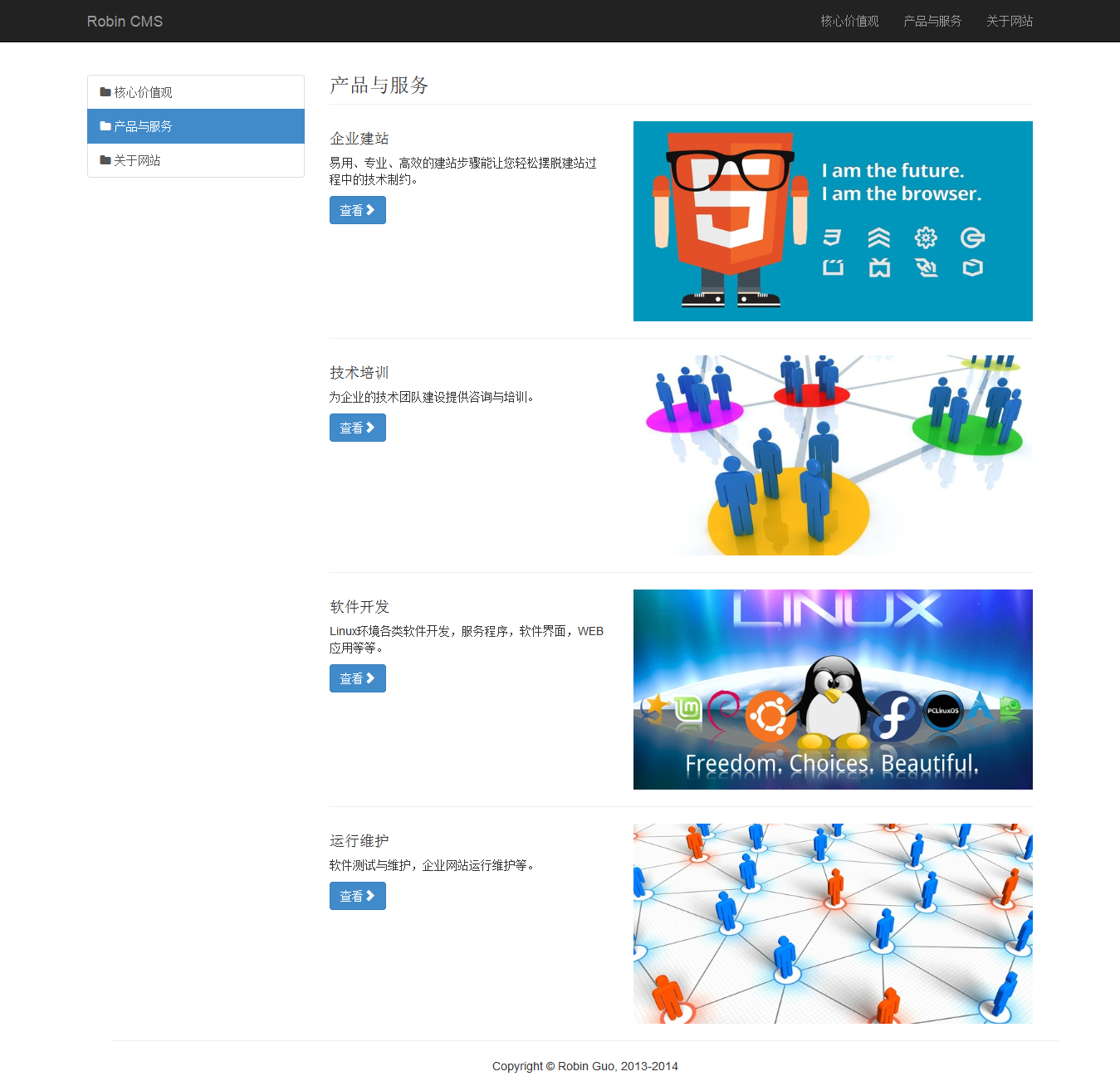Click the 运行维护 heading
This screenshot has height=1091, width=1120.
point(359,841)
